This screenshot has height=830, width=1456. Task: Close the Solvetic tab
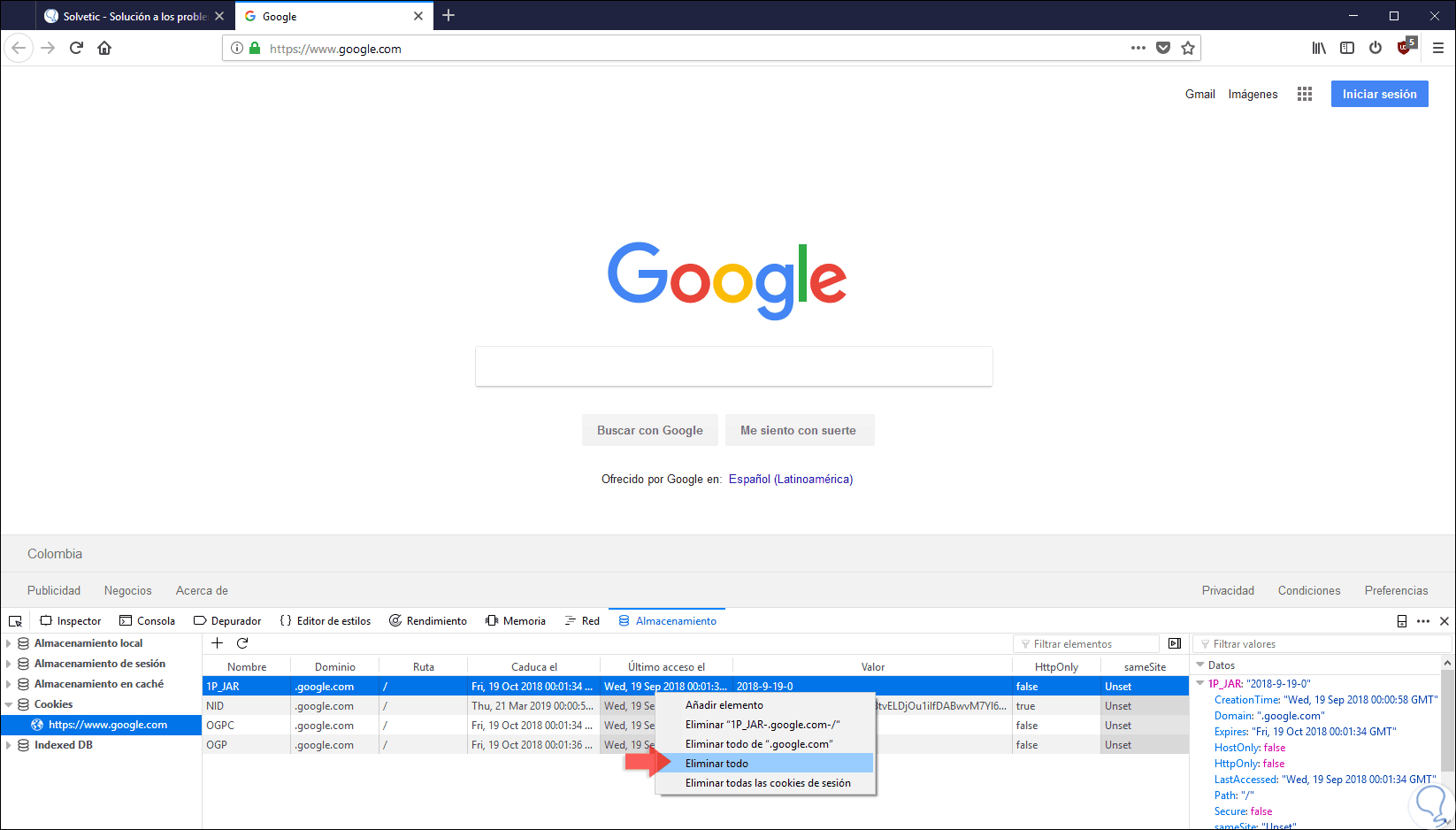click(x=219, y=16)
